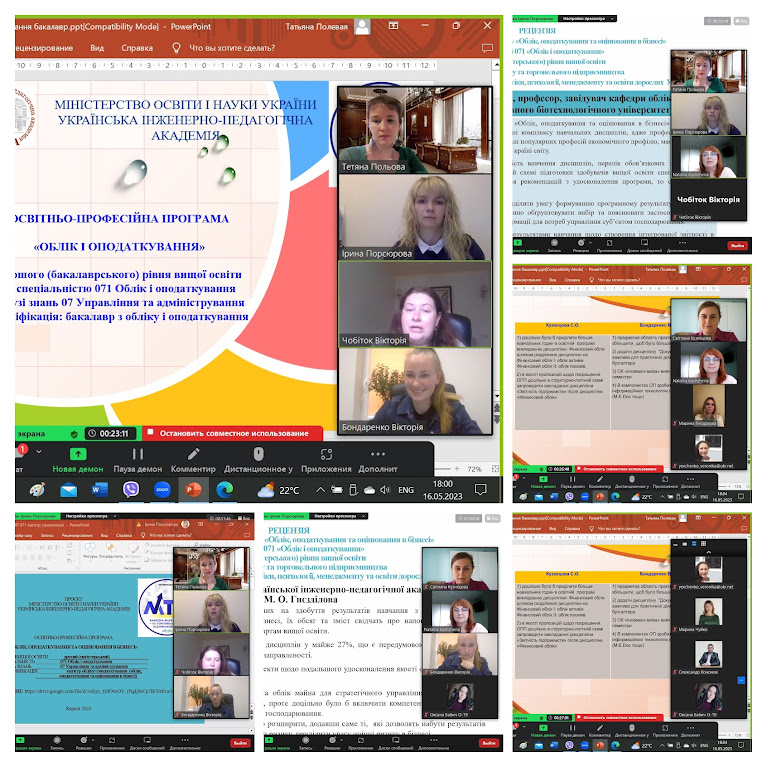The height and width of the screenshot is (767, 767).
Task: Click the green shield icon beside 00:23:11 timer
Action: coord(74,434)
